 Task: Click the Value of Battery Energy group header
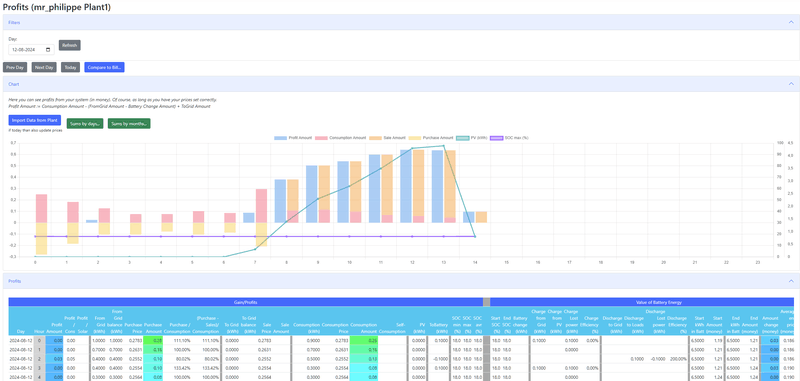point(642,302)
